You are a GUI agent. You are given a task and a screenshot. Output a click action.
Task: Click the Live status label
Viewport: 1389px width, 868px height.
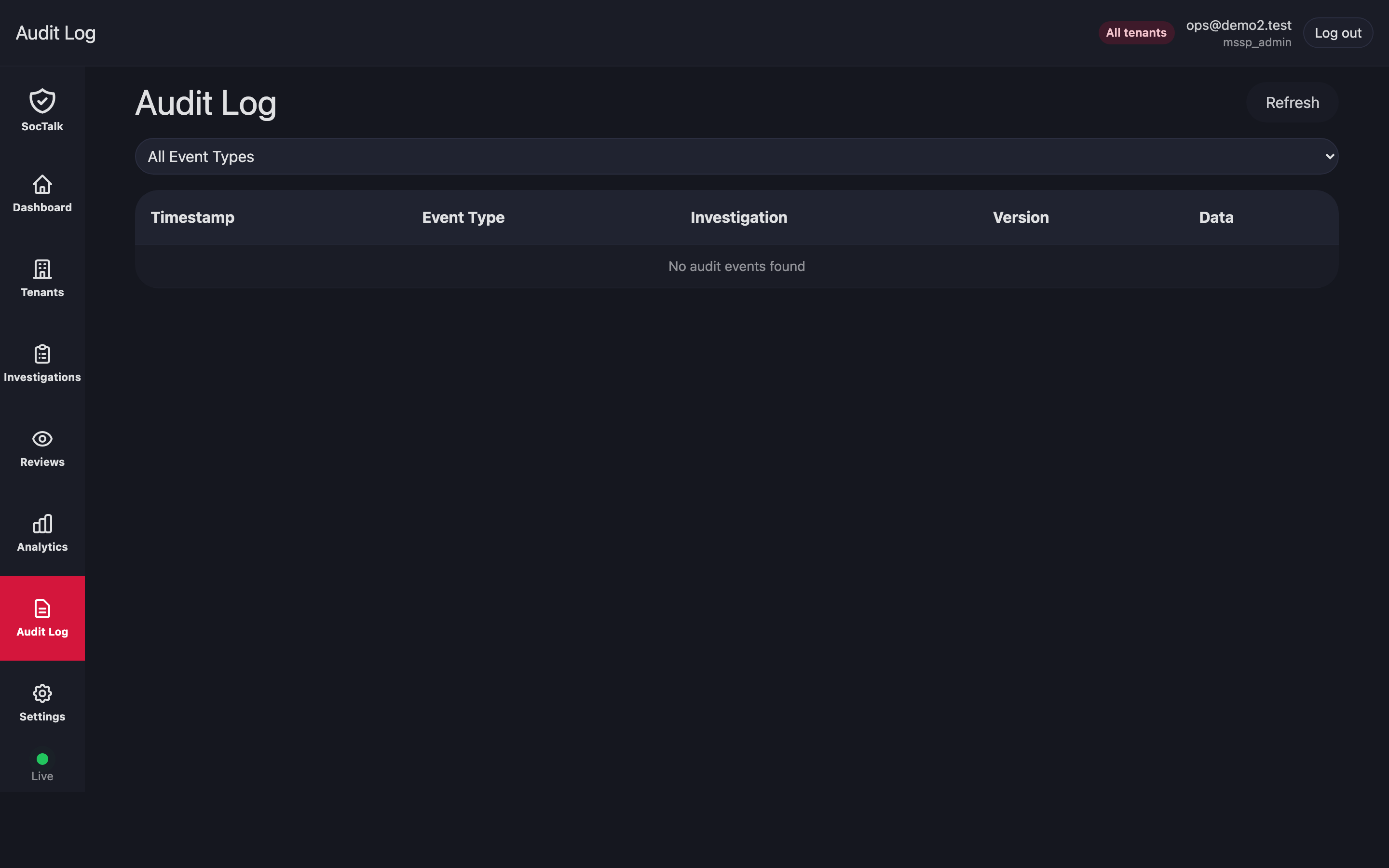pyautogui.click(x=42, y=776)
